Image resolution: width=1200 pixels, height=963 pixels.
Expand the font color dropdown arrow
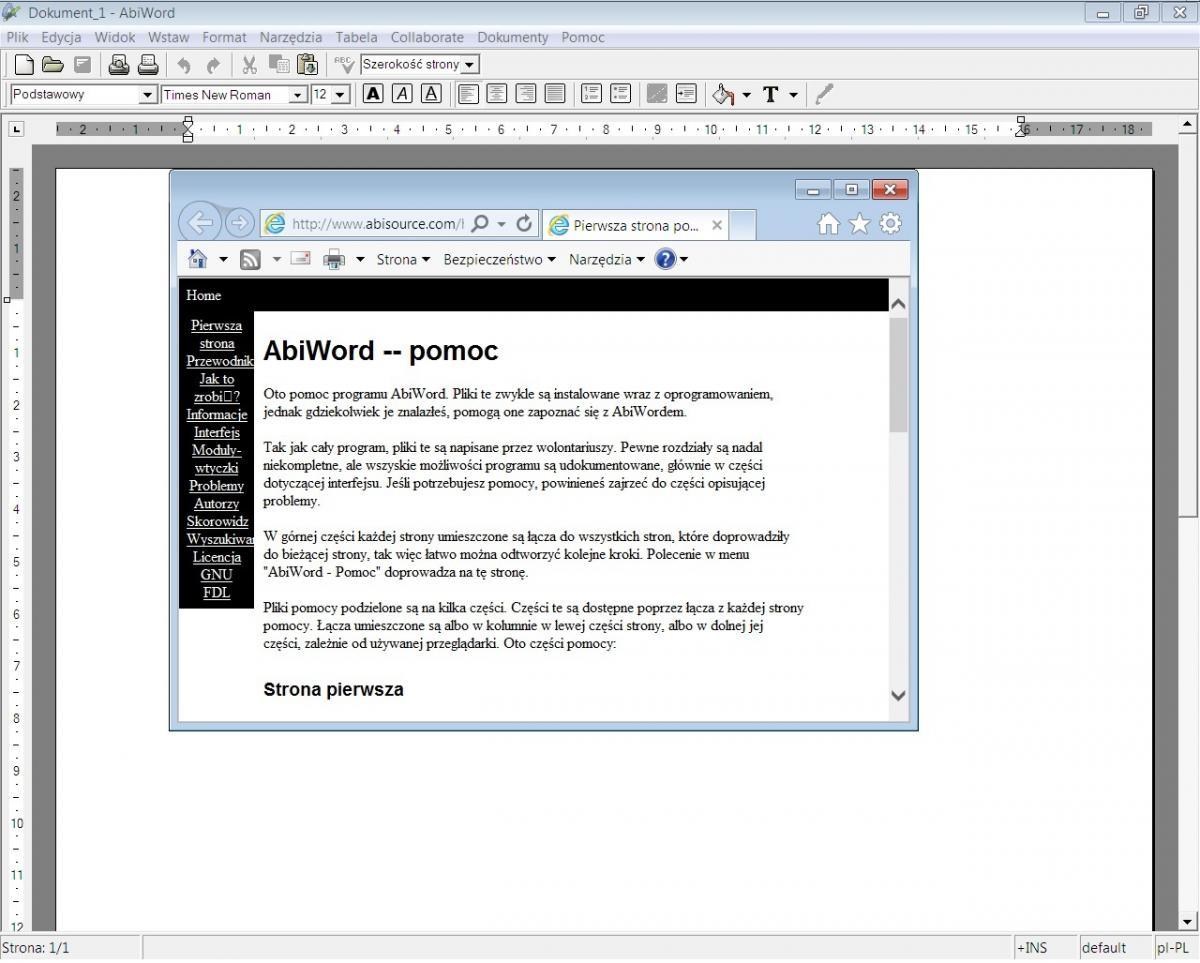click(x=793, y=95)
